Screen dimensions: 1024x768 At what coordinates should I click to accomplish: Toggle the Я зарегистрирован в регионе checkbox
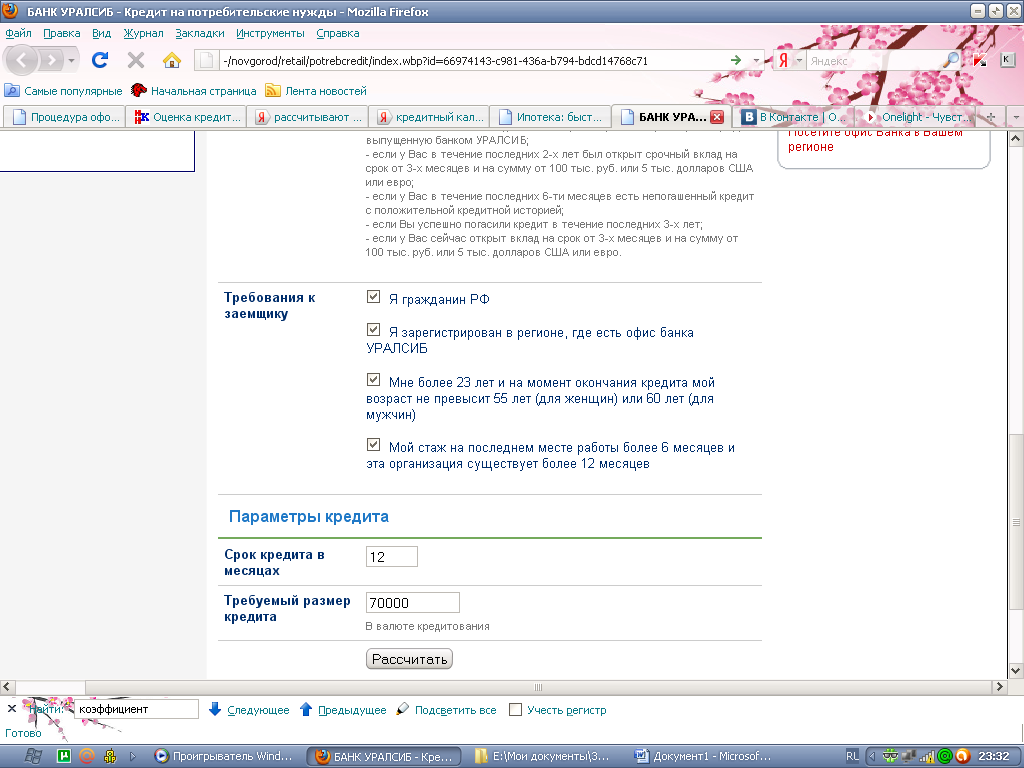click(374, 330)
